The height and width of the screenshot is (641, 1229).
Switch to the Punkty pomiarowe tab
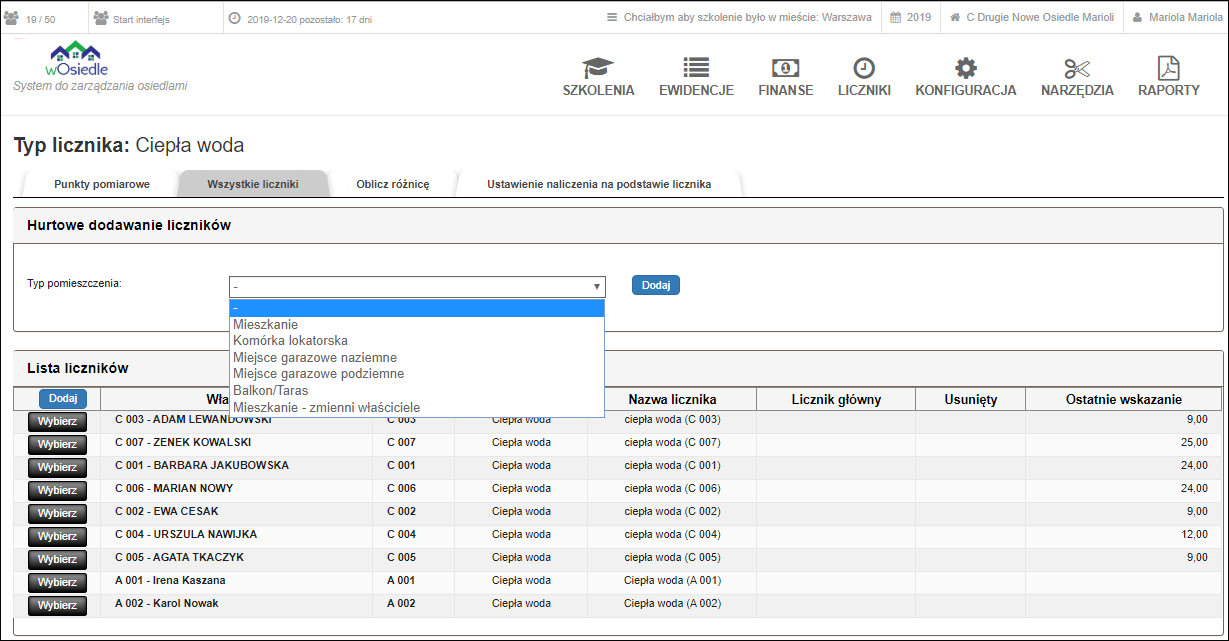click(x=102, y=184)
